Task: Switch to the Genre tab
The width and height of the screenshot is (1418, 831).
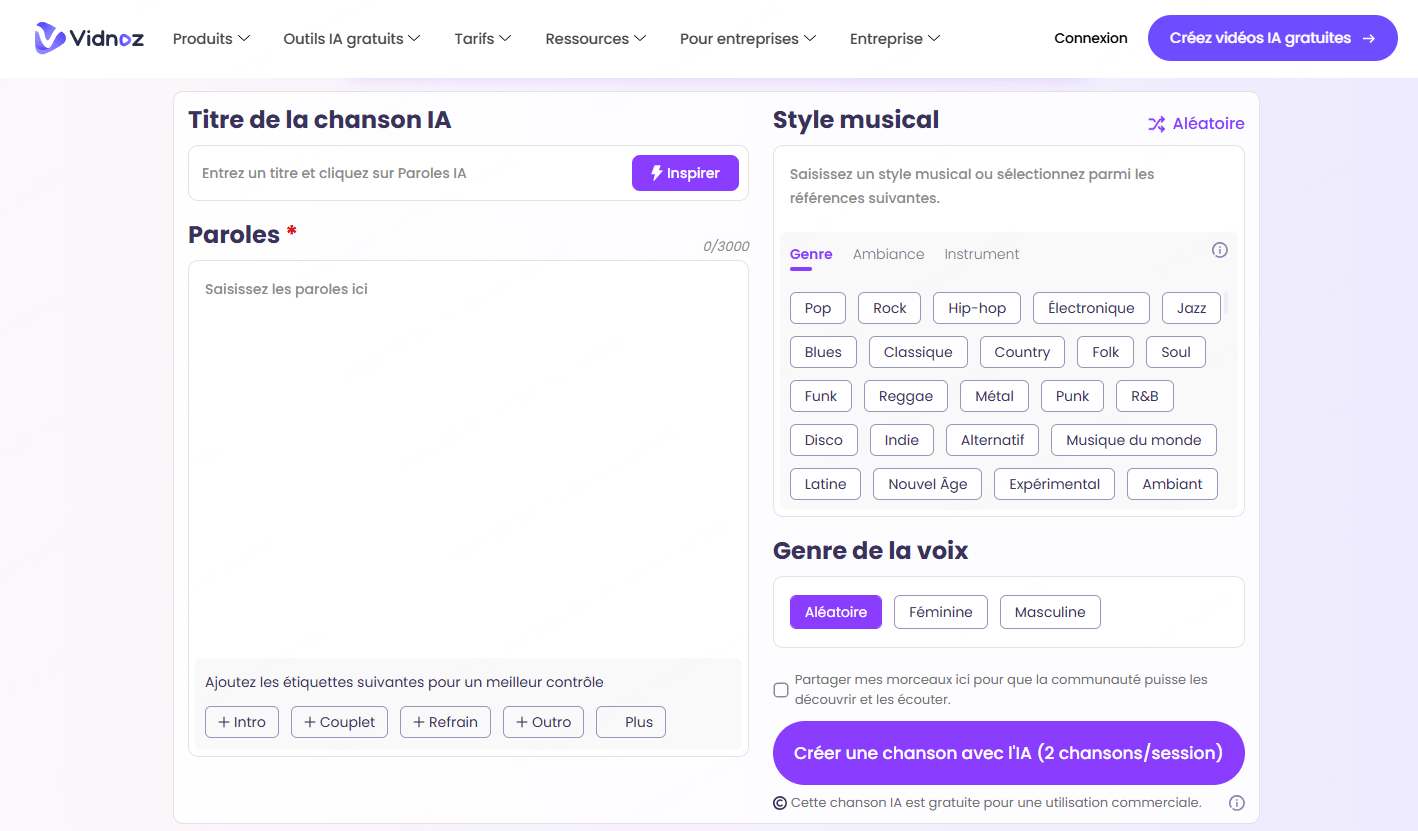Action: [811, 255]
